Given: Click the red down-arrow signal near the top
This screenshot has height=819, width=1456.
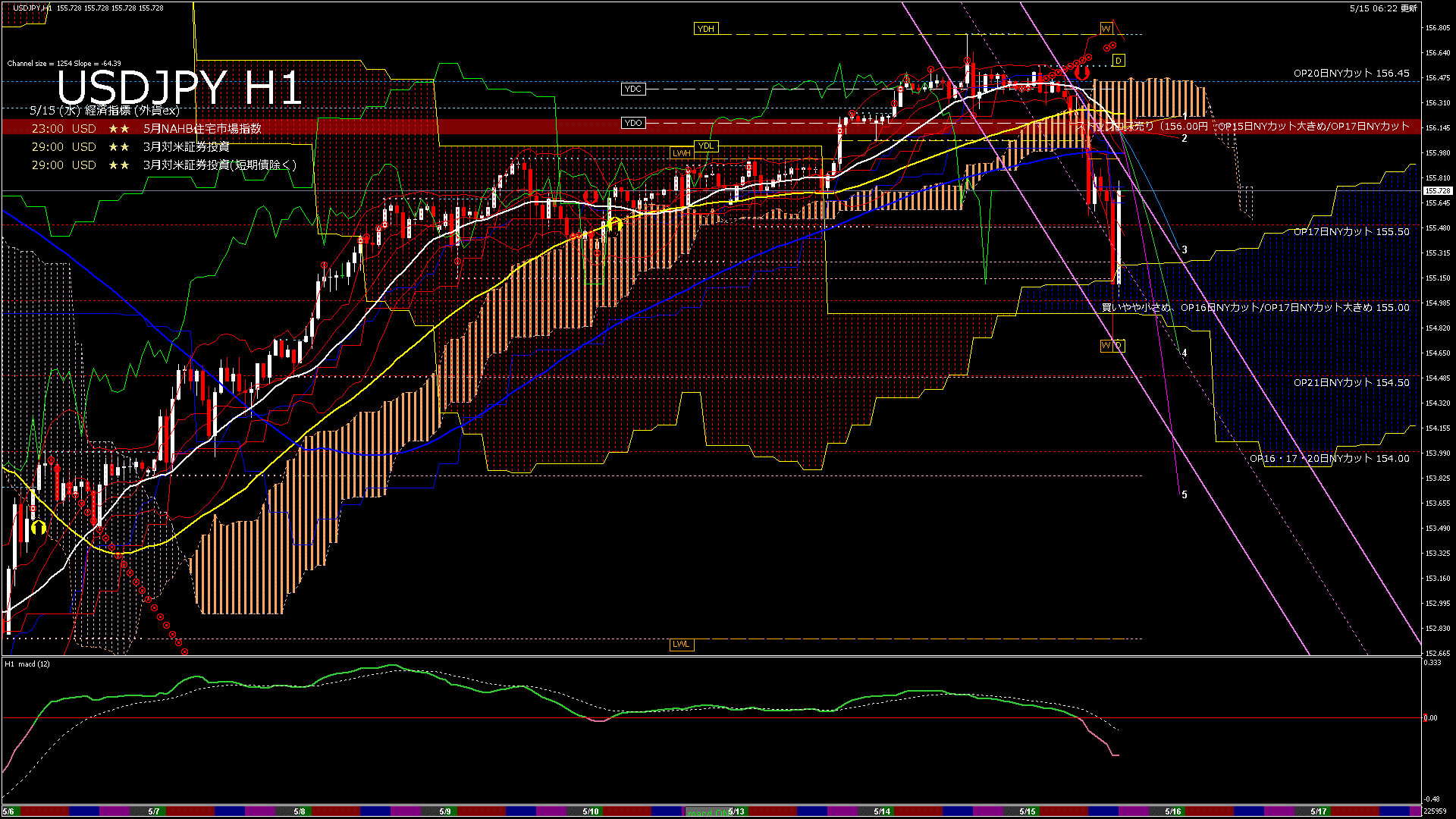Looking at the screenshot, I should (x=1082, y=73).
